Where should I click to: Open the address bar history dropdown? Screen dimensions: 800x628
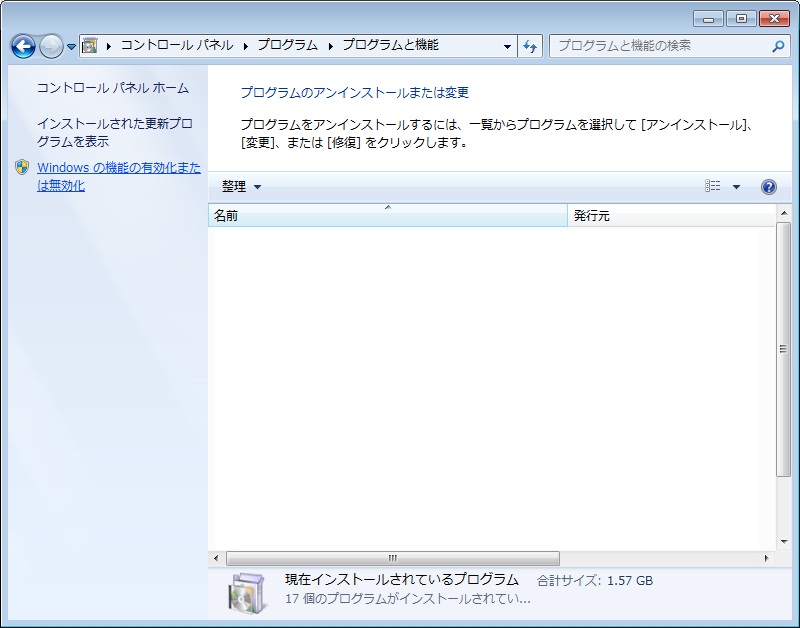coord(507,46)
